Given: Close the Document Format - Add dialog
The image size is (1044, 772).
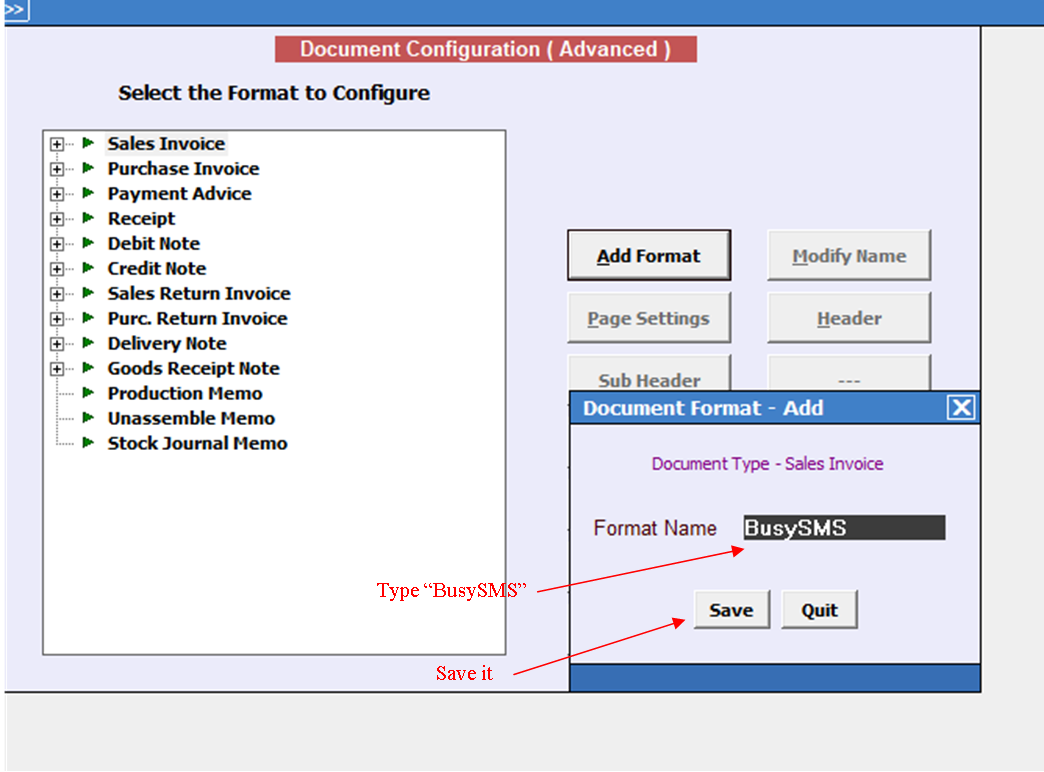Looking at the screenshot, I should coord(961,407).
